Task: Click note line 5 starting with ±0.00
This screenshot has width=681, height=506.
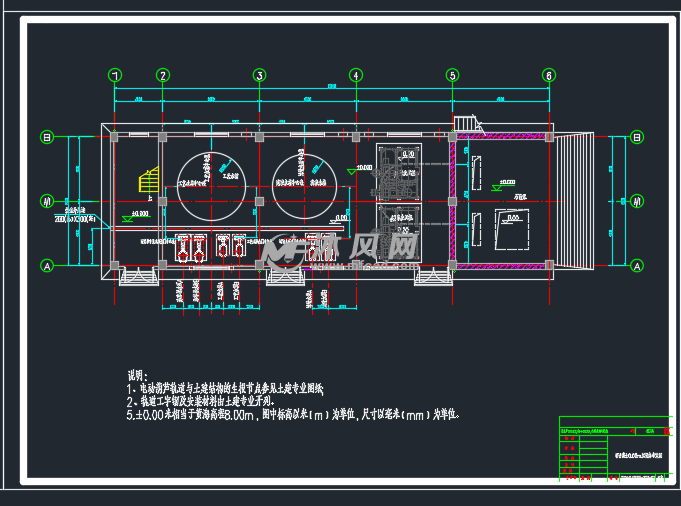Action: point(293,415)
